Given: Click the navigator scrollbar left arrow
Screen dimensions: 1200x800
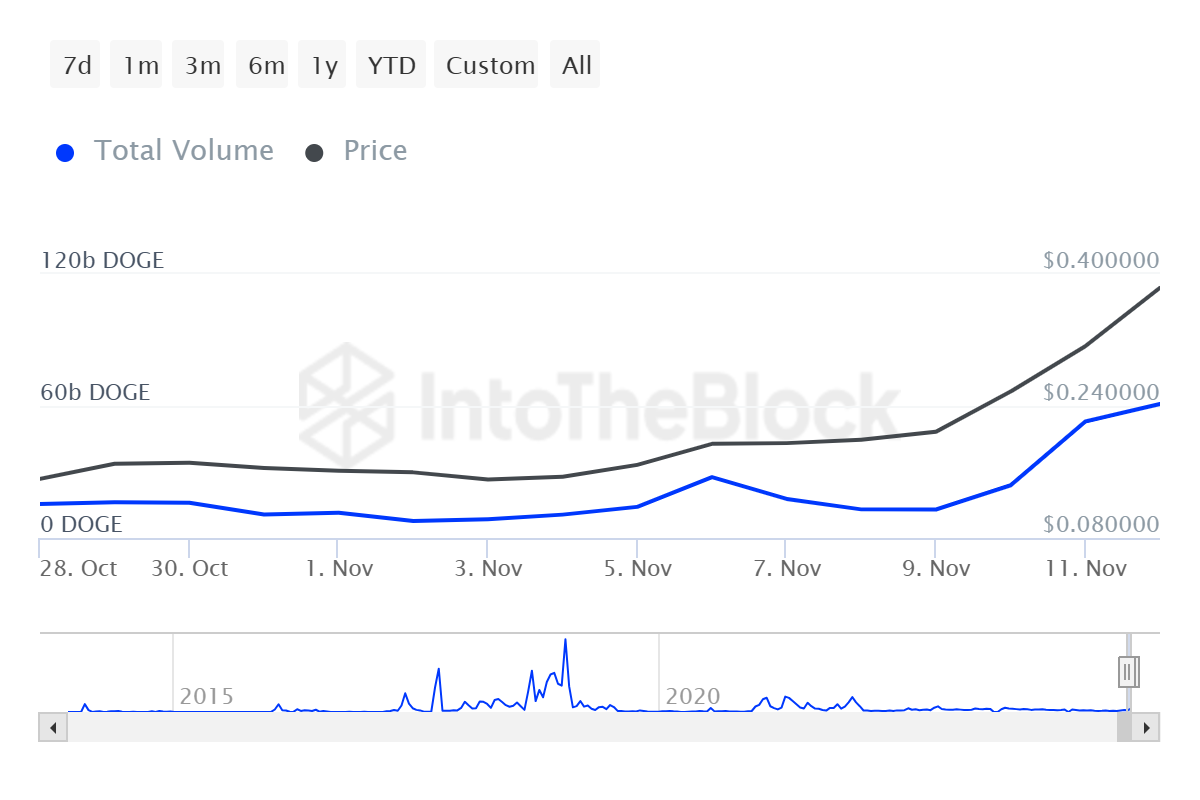Looking at the screenshot, I should click(x=52, y=727).
